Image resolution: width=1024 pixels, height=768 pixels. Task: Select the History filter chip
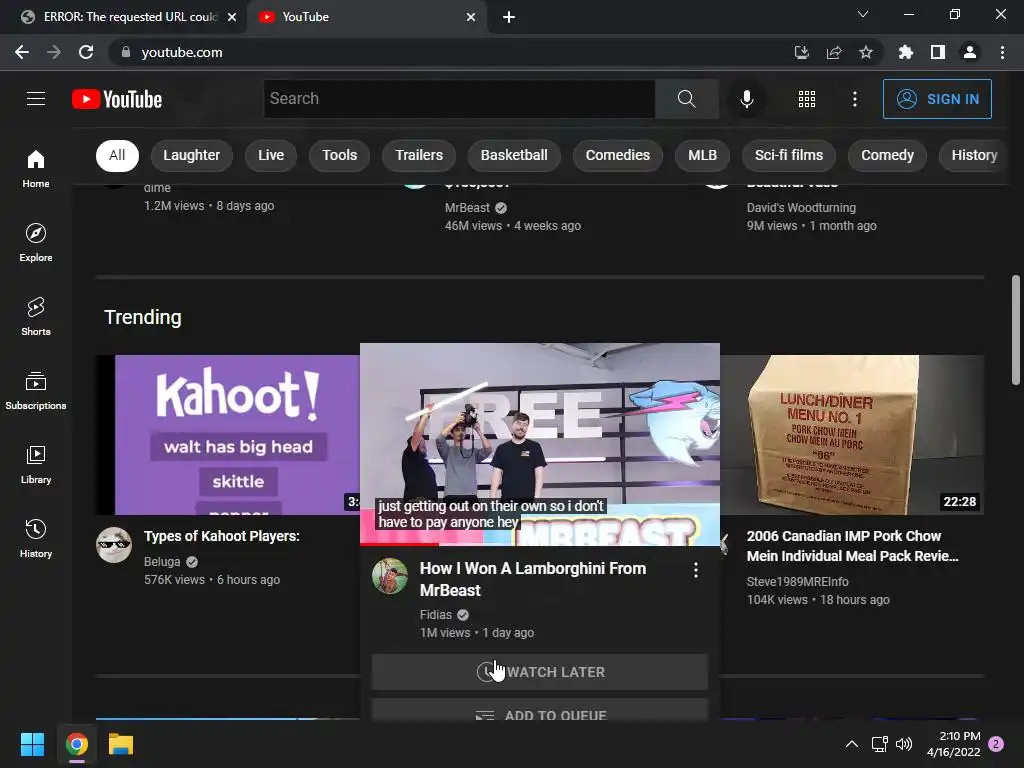point(974,155)
